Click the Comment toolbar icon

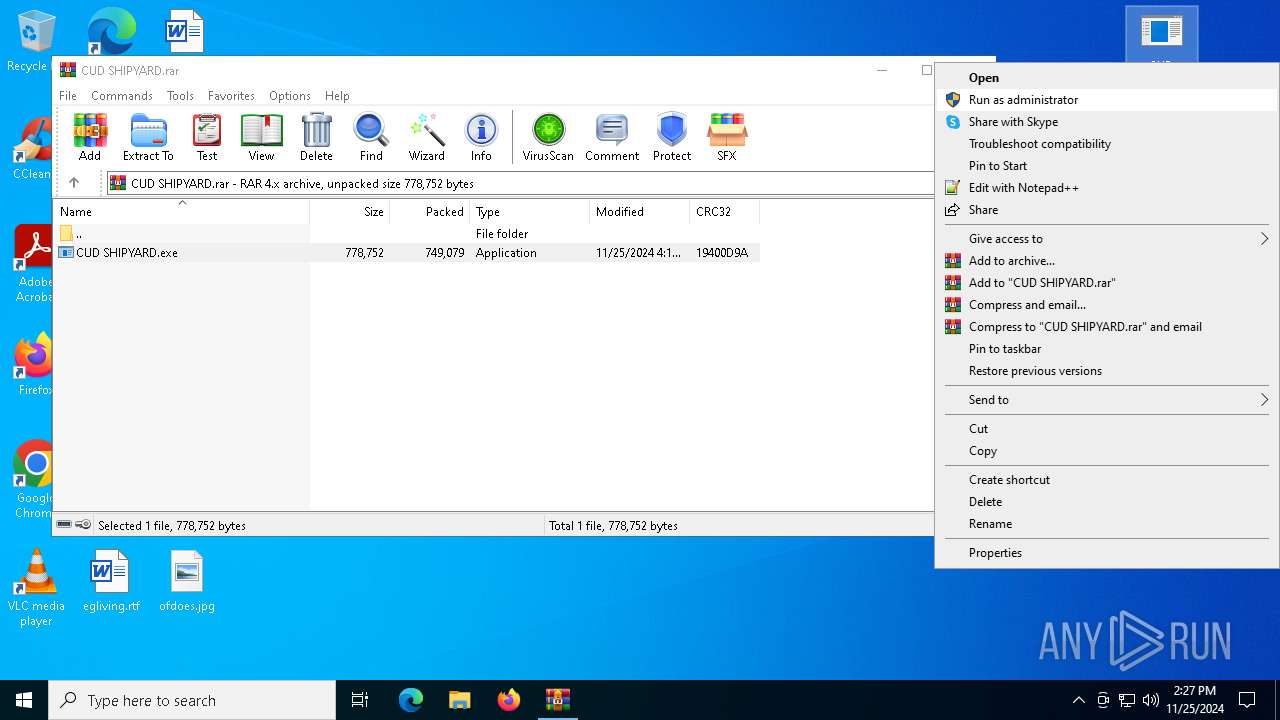[612, 137]
